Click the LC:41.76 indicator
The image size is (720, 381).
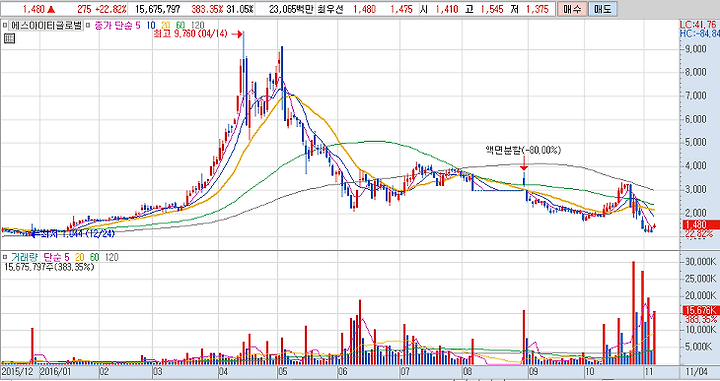[x=698, y=25]
